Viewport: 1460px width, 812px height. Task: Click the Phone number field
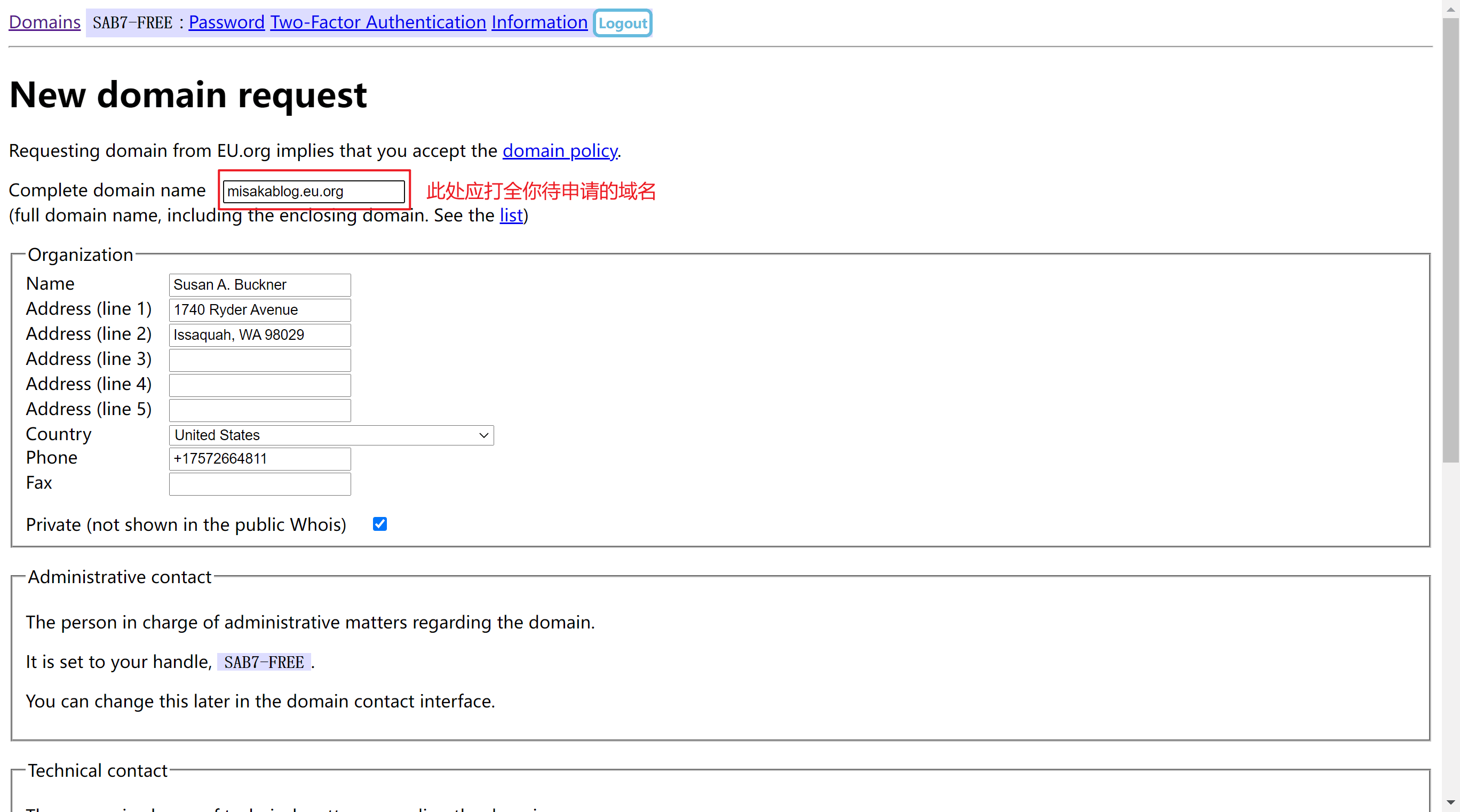(259, 458)
